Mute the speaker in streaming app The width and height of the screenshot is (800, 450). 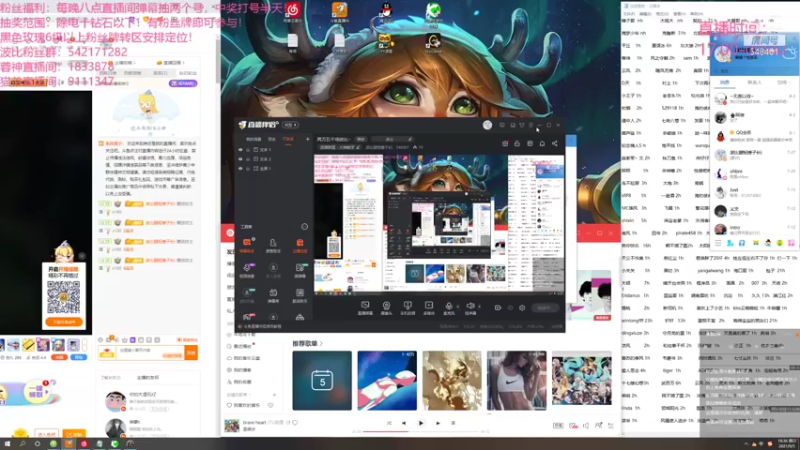(x=470, y=308)
